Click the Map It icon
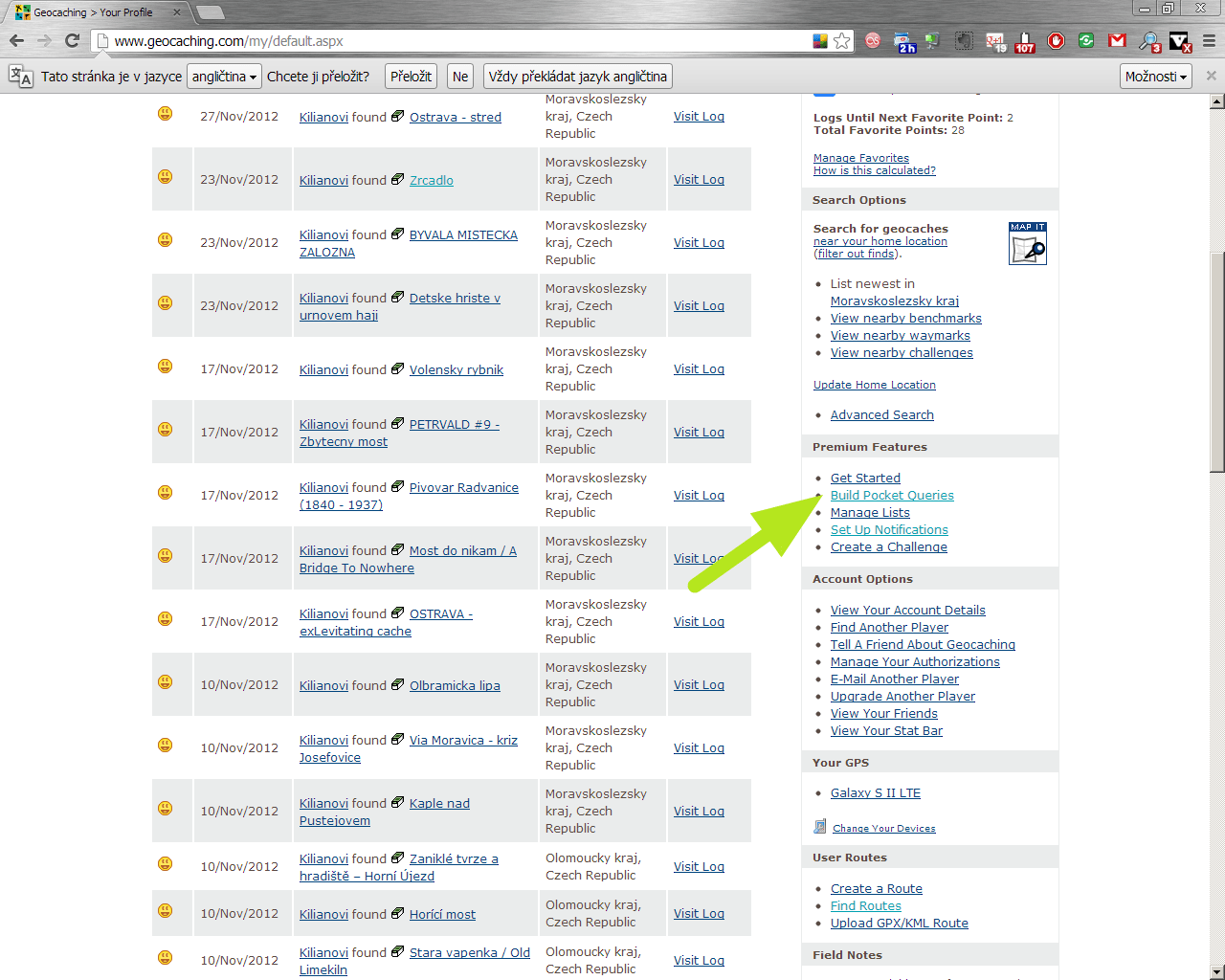The height and width of the screenshot is (980, 1225). (1027, 243)
